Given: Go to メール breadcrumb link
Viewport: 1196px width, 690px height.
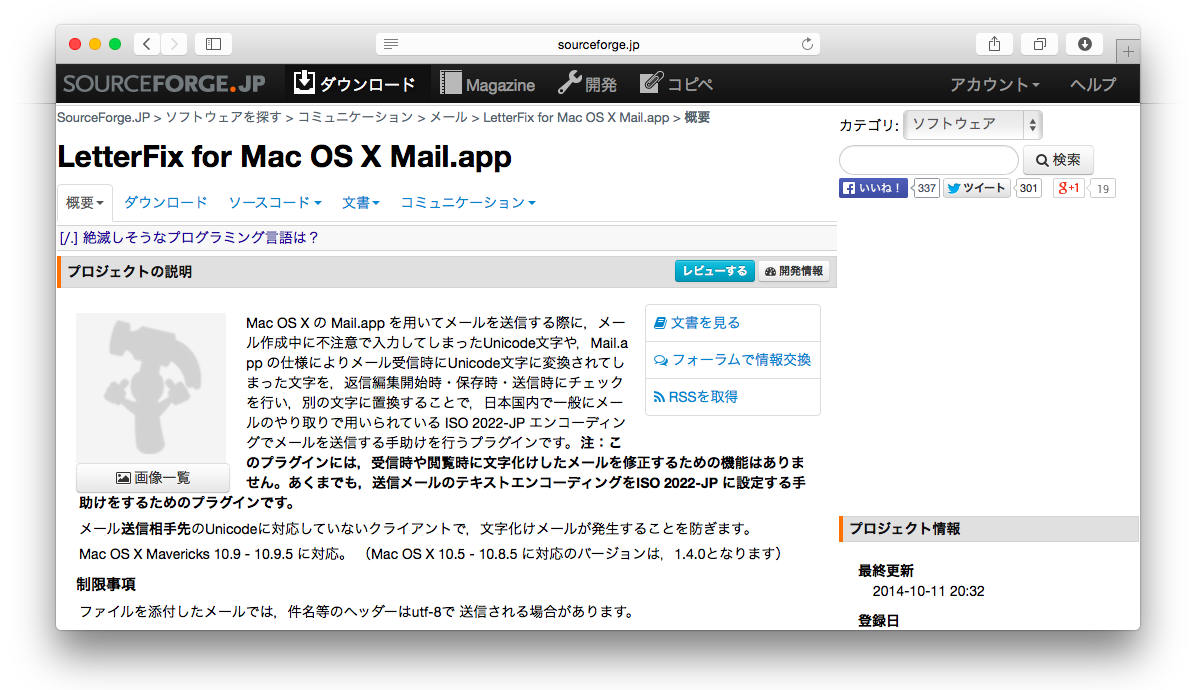Looking at the screenshot, I should coord(448,117).
